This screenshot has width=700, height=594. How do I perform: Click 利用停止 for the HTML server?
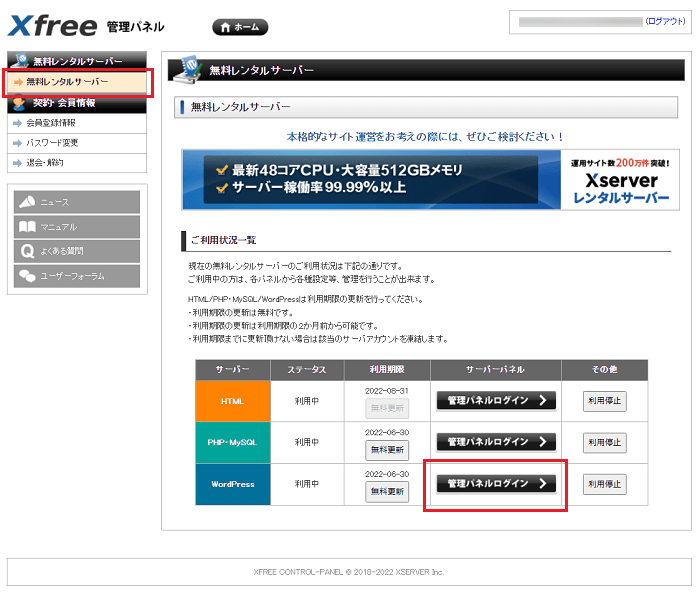click(604, 401)
